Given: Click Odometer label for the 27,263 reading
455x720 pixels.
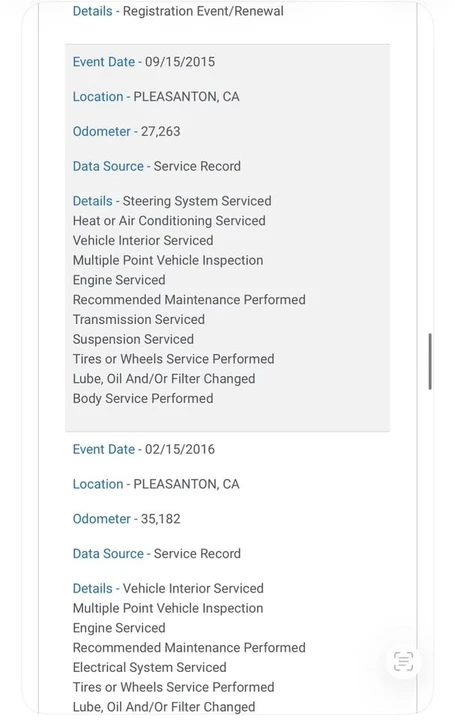Looking at the screenshot, I should click(x=101, y=132).
